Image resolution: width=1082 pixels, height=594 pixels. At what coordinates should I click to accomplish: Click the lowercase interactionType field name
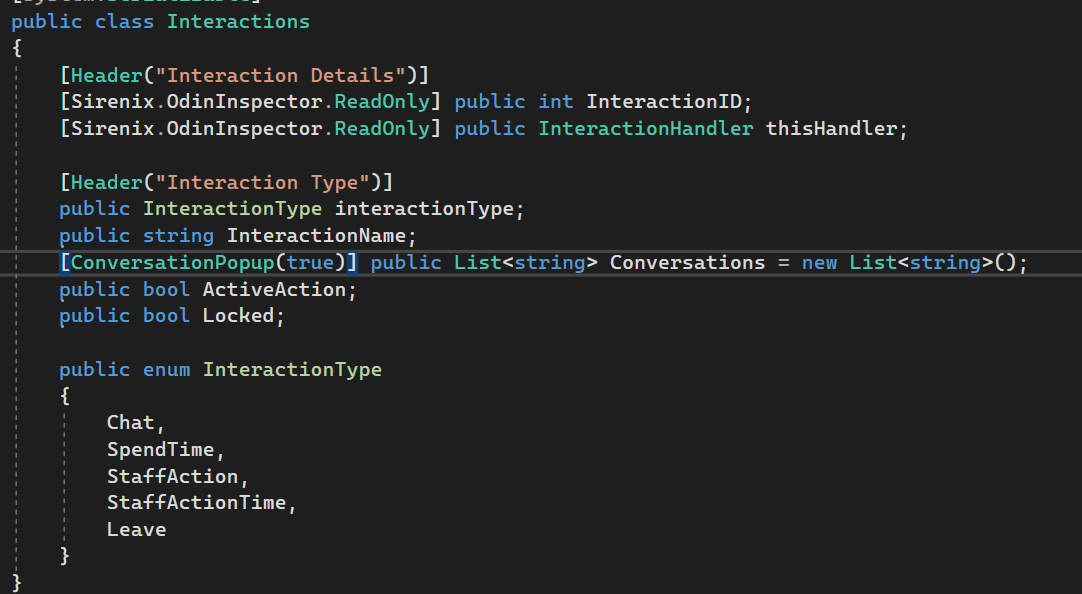tap(424, 209)
